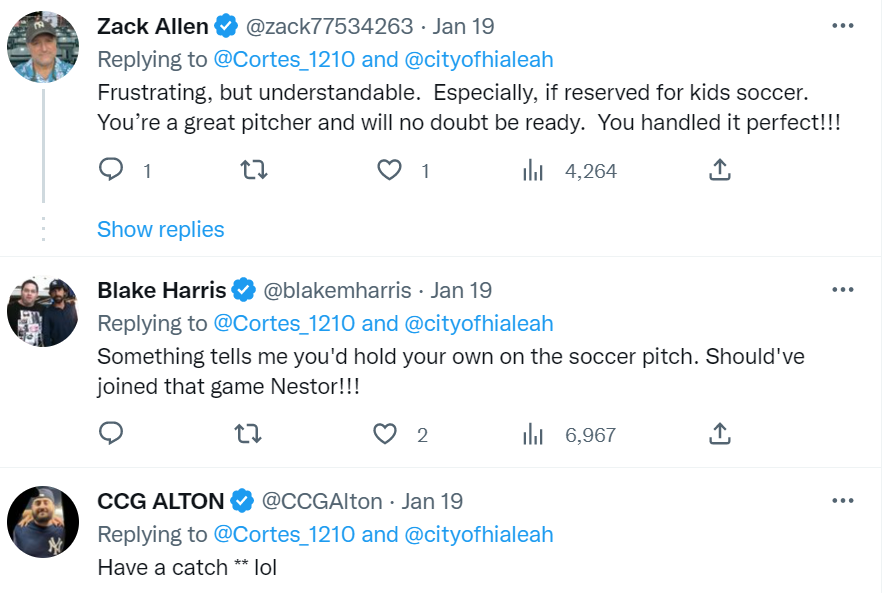Open more options for Blake Harris's tweet

(x=843, y=290)
